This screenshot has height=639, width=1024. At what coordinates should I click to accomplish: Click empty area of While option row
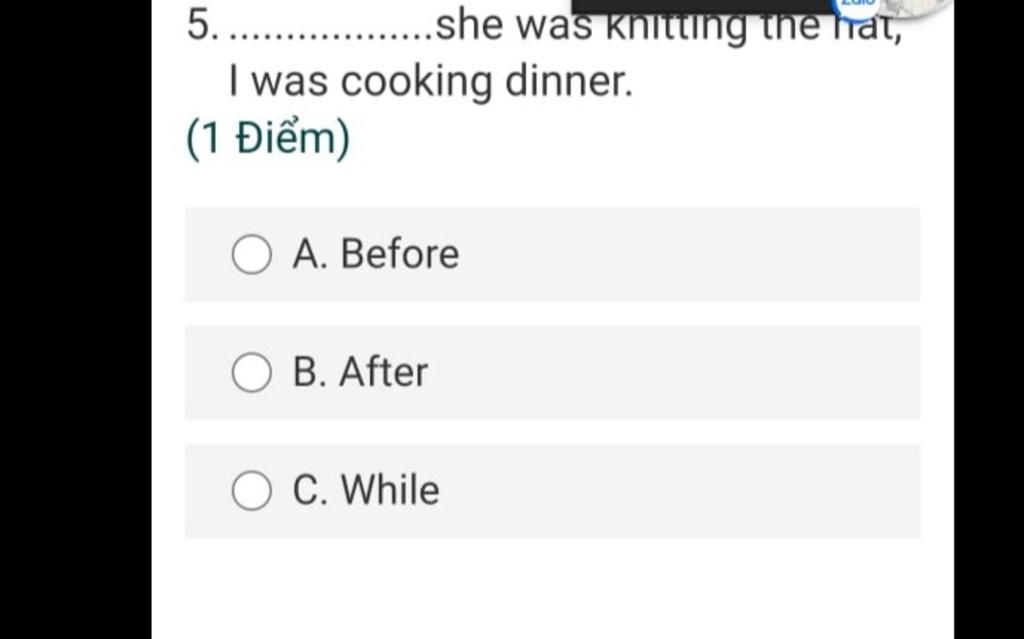coord(679,491)
